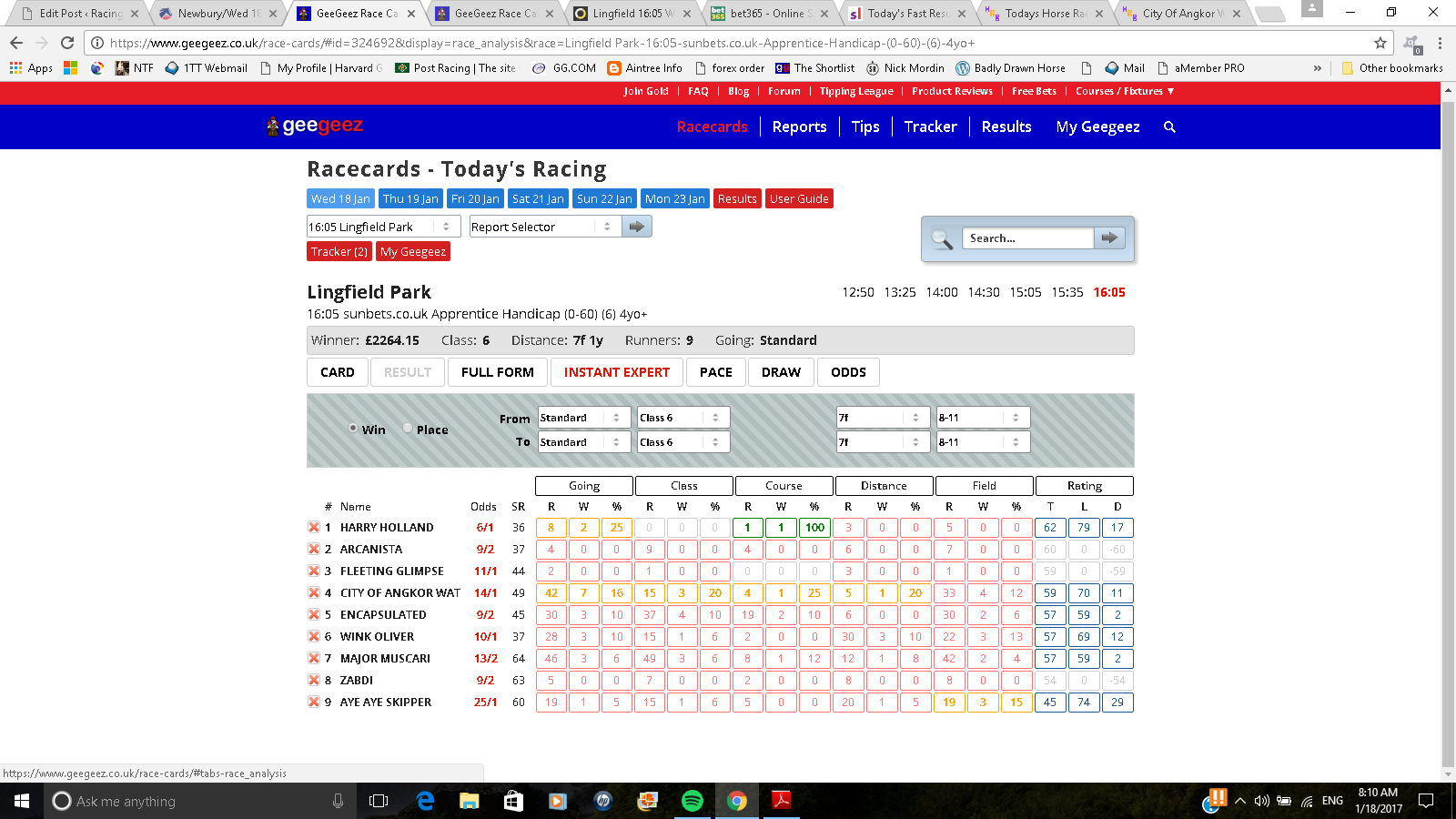This screenshot has height=819, width=1456.
Task: Expand the Report Selector dropdown
Action: 545,227
